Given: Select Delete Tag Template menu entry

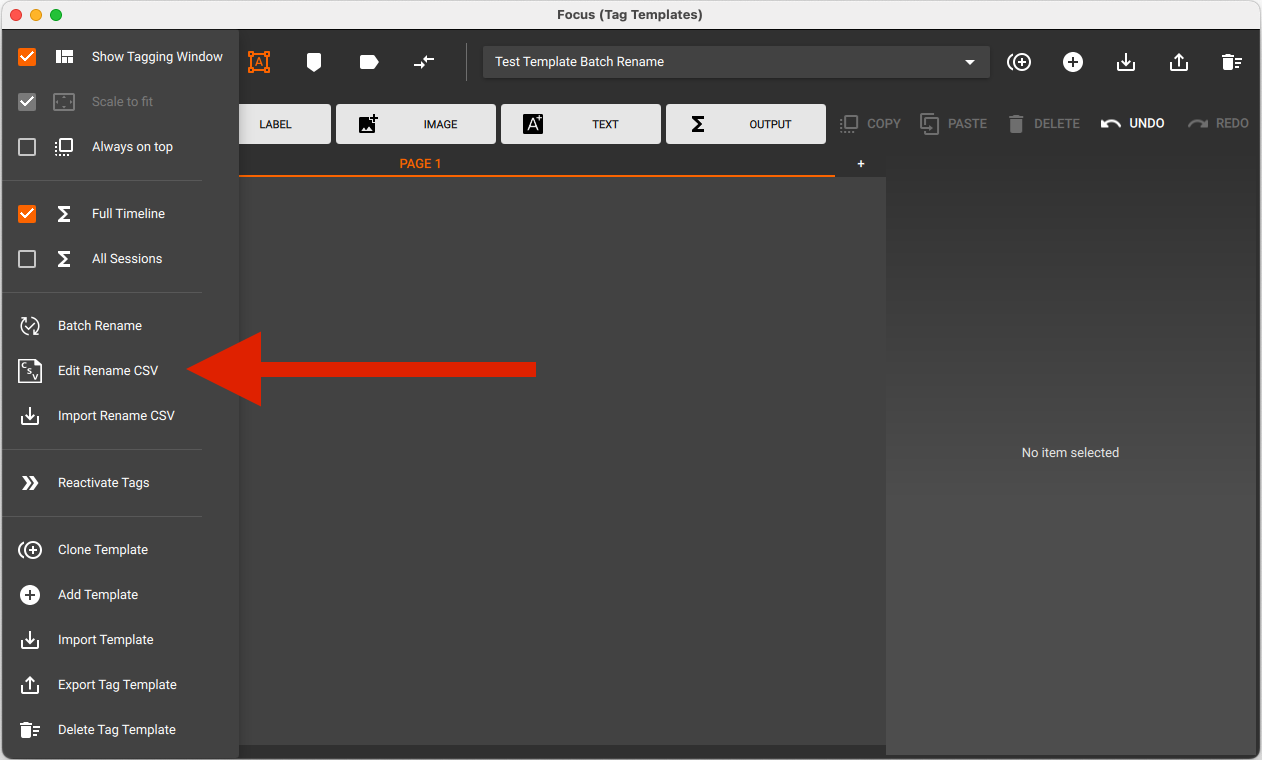Looking at the screenshot, I should point(117,730).
